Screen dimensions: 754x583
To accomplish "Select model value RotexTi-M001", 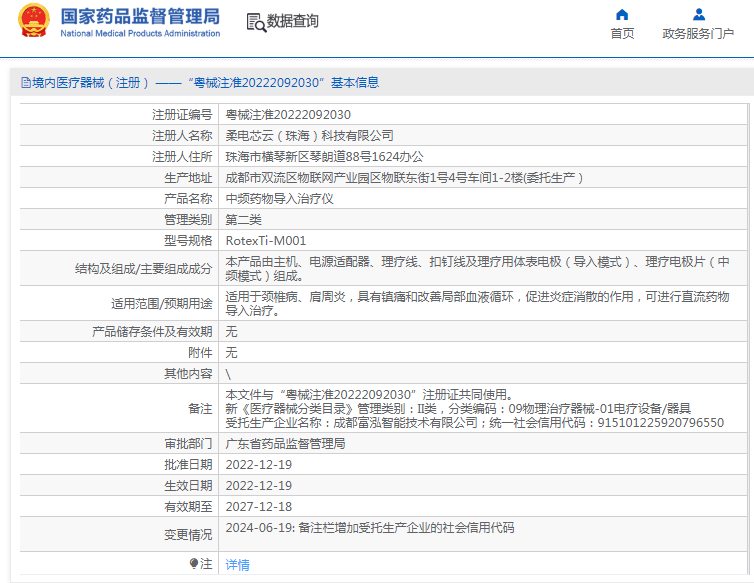I will click(265, 241).
